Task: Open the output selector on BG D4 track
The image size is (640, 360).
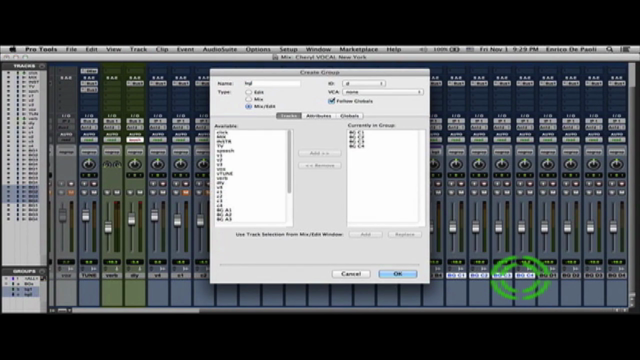Action: point(616,127)
